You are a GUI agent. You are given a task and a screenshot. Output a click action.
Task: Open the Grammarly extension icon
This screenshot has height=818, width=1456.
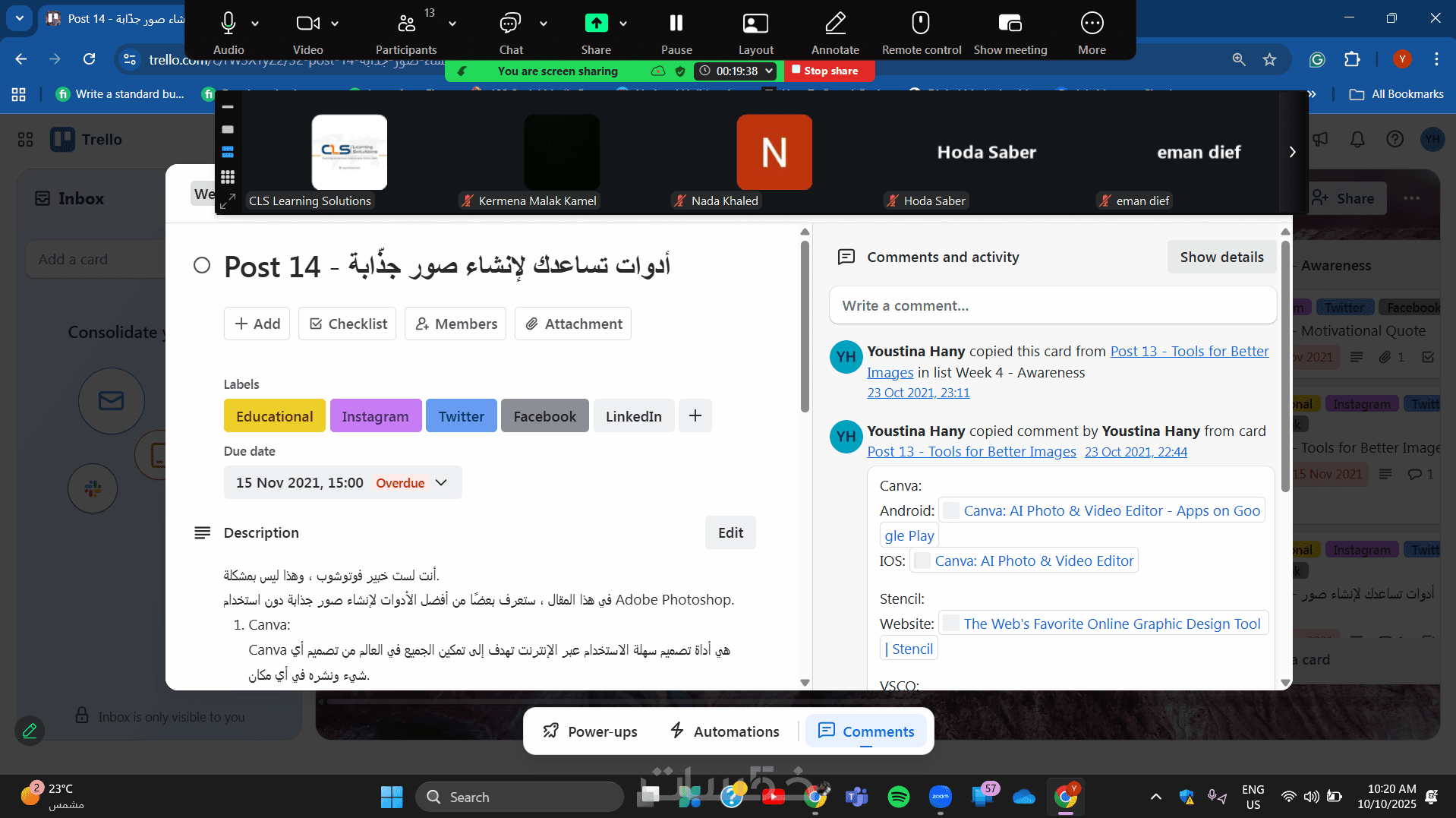1317,59
